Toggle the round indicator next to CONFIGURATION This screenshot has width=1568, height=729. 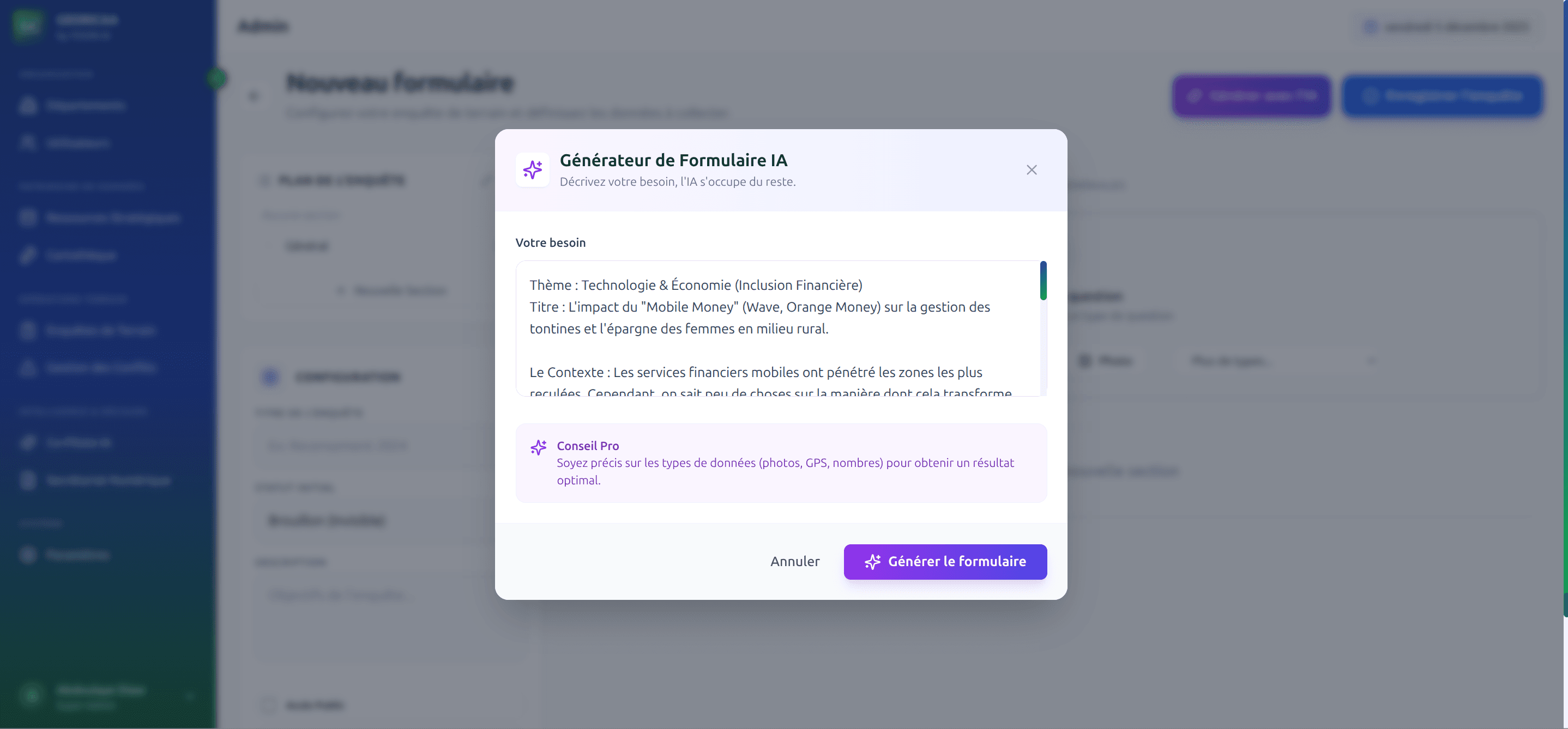[270, 376]
